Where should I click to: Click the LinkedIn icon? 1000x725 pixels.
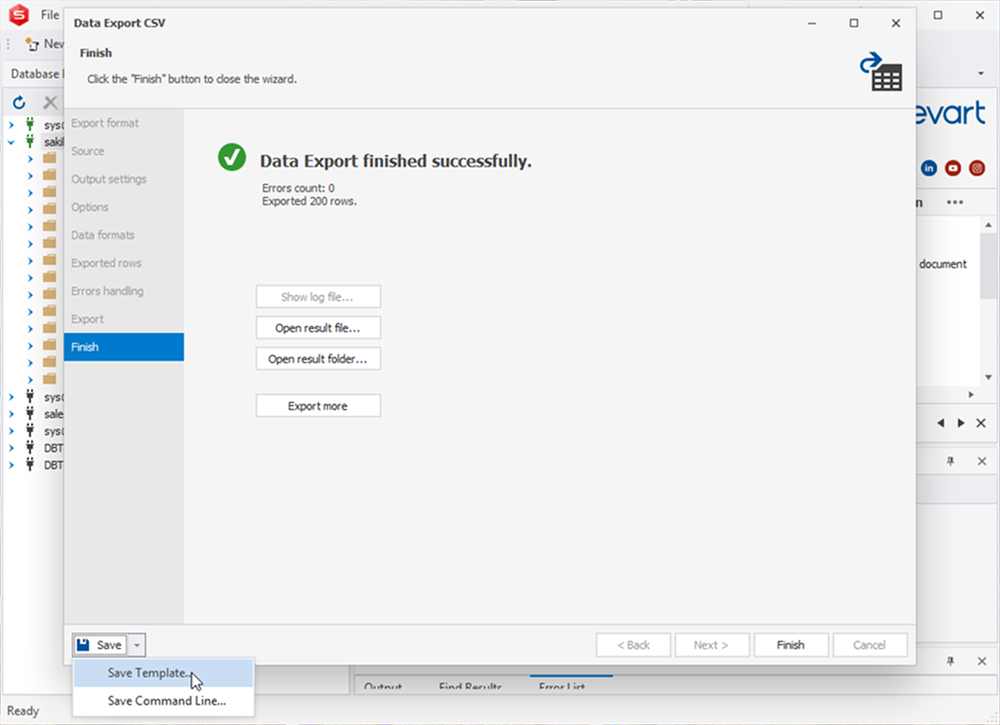point(929,168)
